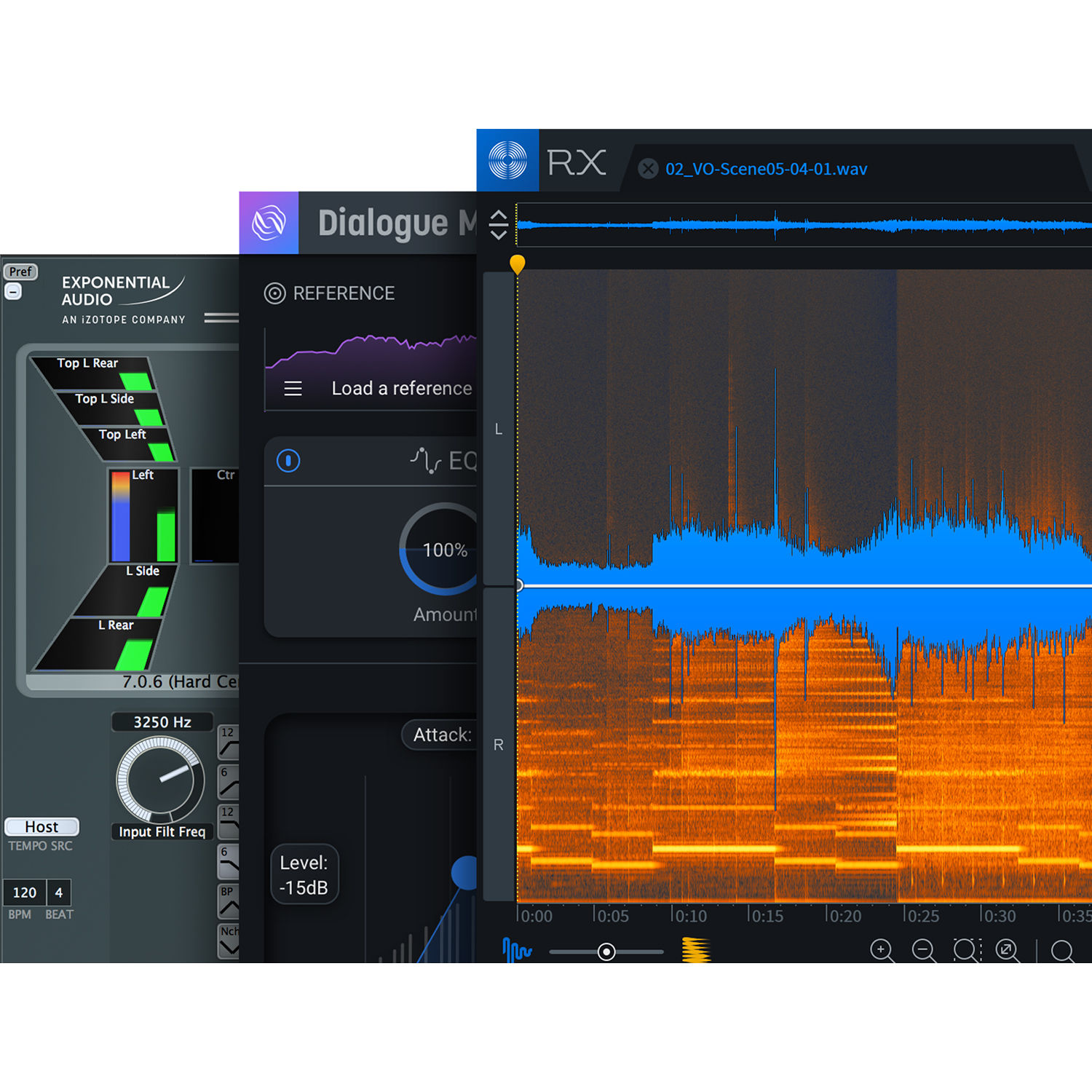The height and width of the screenshot is (1092, 1092).
Task: Select the L channel strip in RX
Action: point(499,429)
